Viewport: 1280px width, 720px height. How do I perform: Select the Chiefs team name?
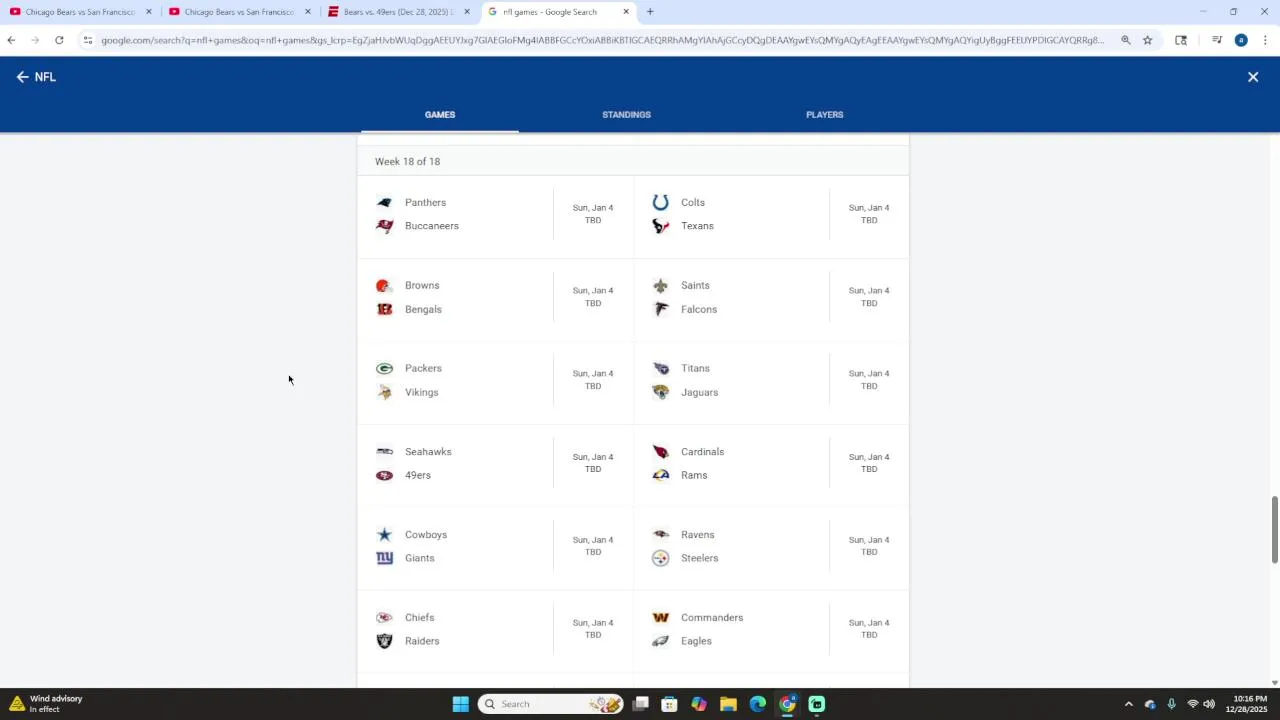tap(419, 618)
